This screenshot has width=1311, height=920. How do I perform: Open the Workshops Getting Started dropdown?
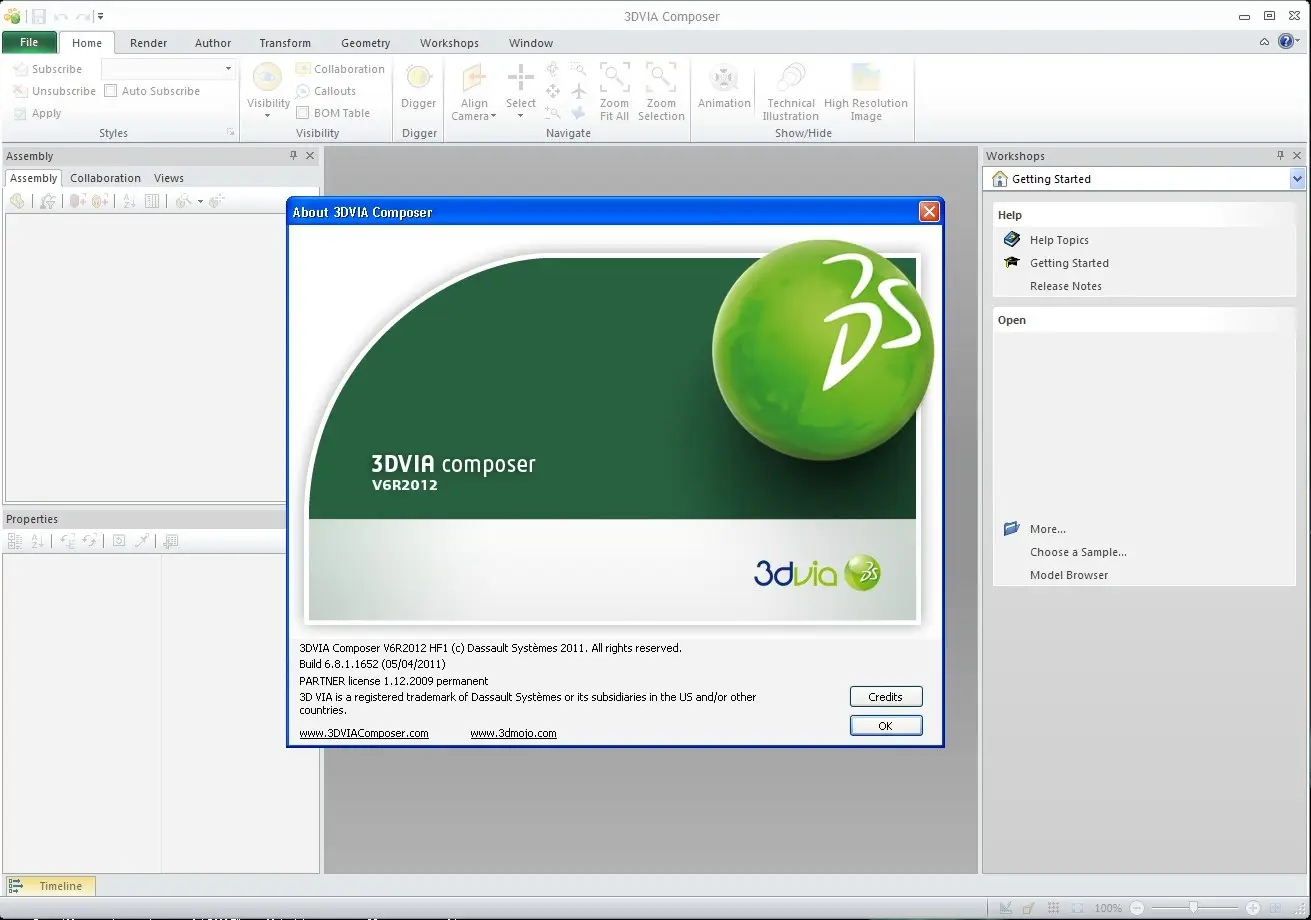click(x=1297, y=179)
